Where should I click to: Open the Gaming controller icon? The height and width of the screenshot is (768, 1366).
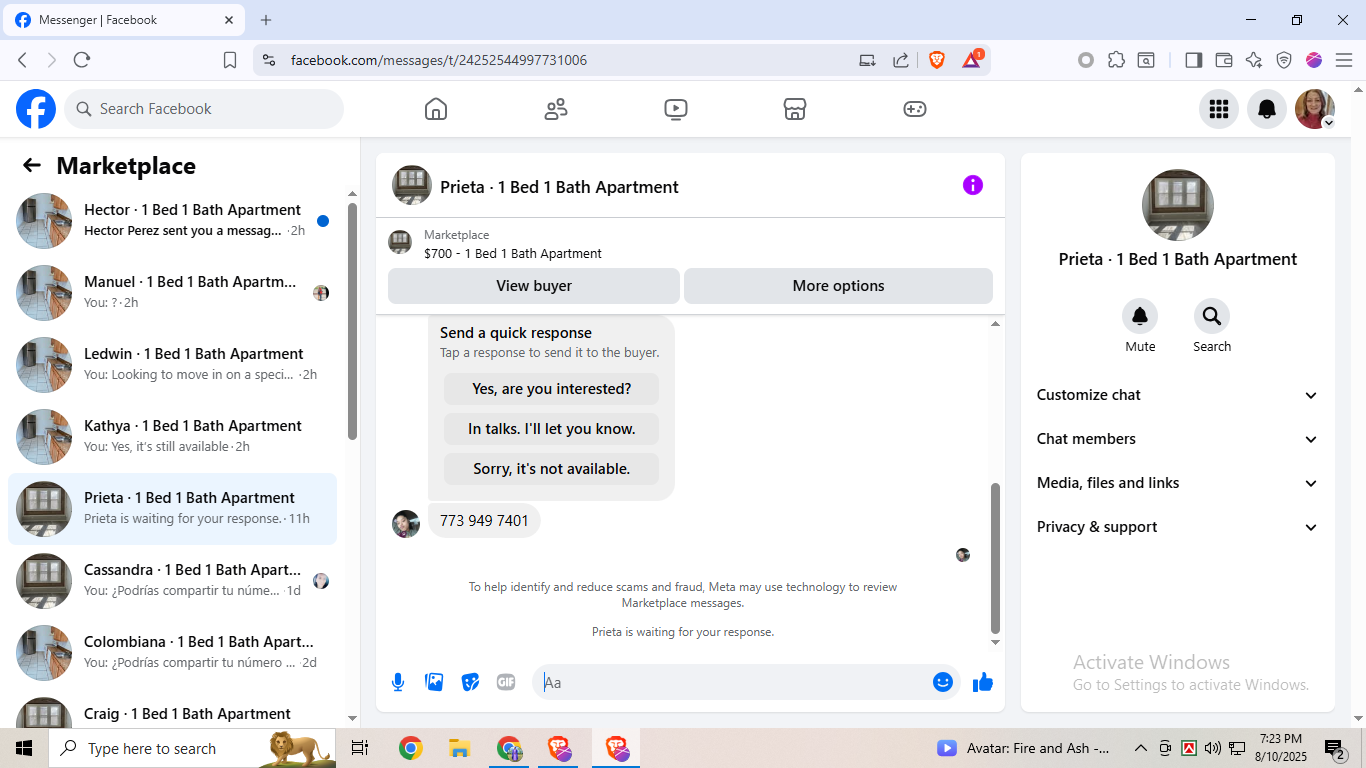(915, 109)
